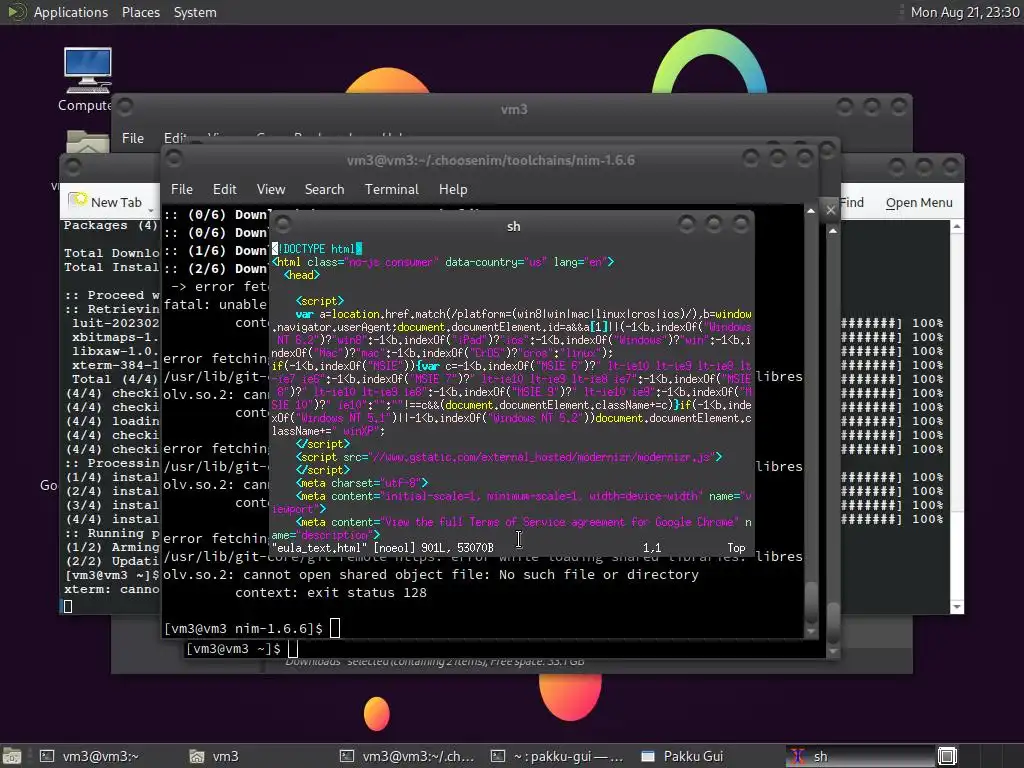Click the [vm3@vm3 ~]$ prompt in lower terminal
Image resolution: width=1024 pixels, height=768 pixels.
[233, 648]
